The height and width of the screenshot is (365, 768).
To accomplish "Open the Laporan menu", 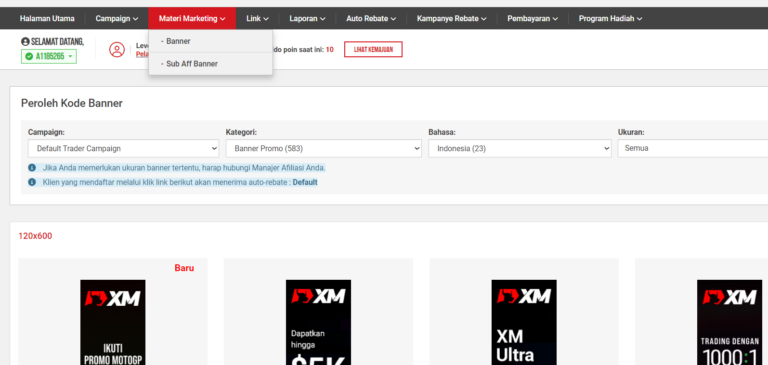I will (308, 19).
